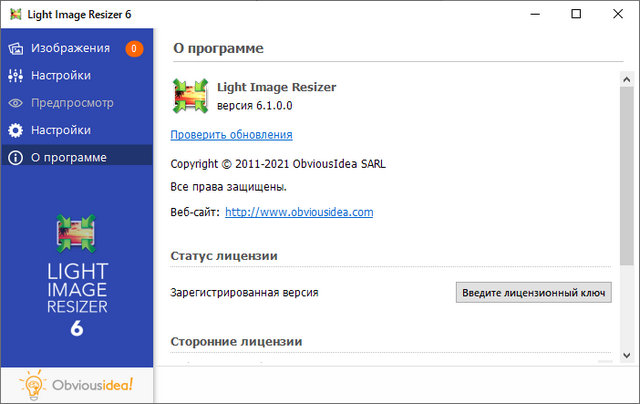Minimize the Light Image Resizer window

click(530, 14)
